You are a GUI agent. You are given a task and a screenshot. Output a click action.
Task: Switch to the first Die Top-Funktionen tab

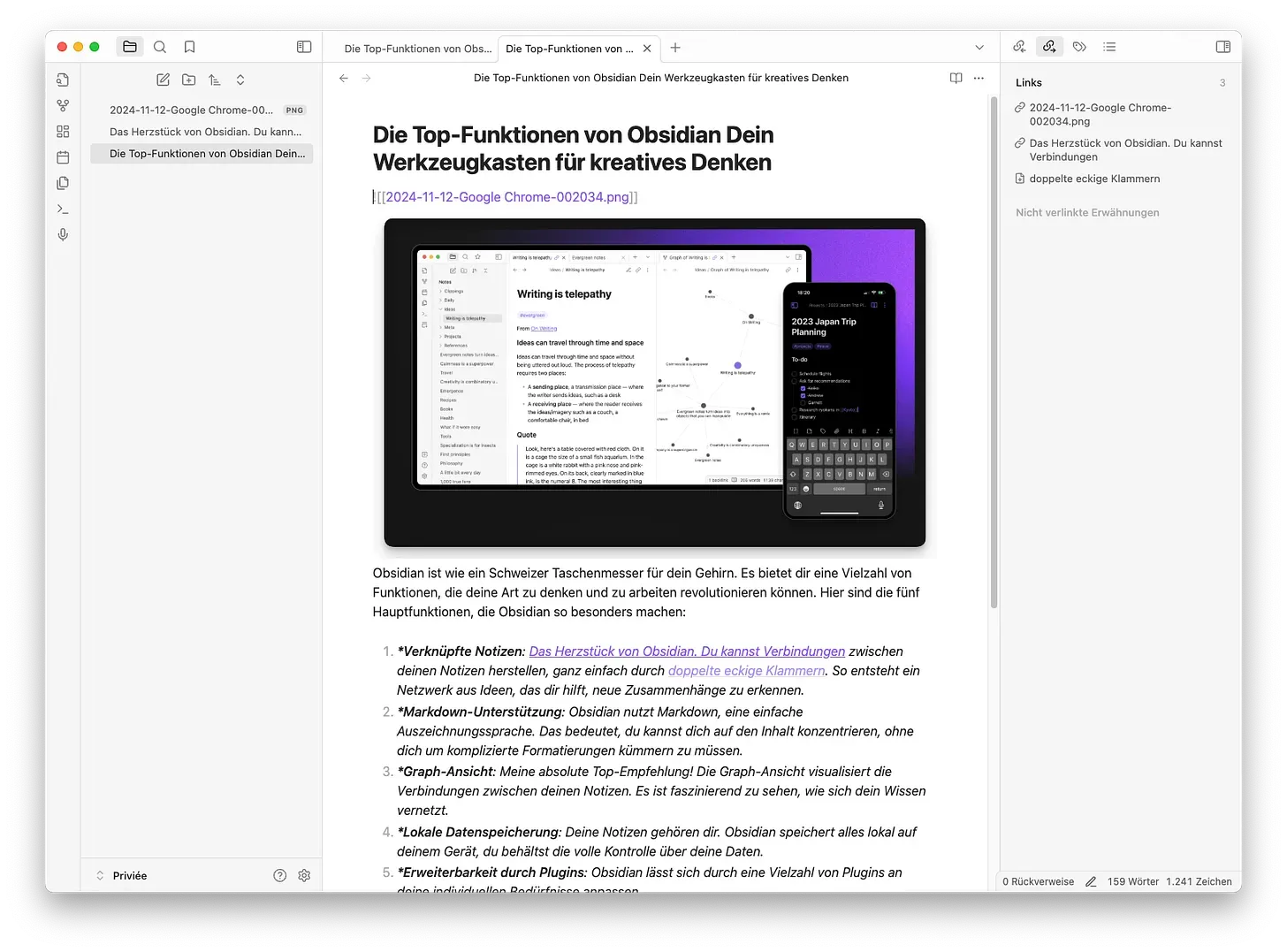click(x=417, y=49)
